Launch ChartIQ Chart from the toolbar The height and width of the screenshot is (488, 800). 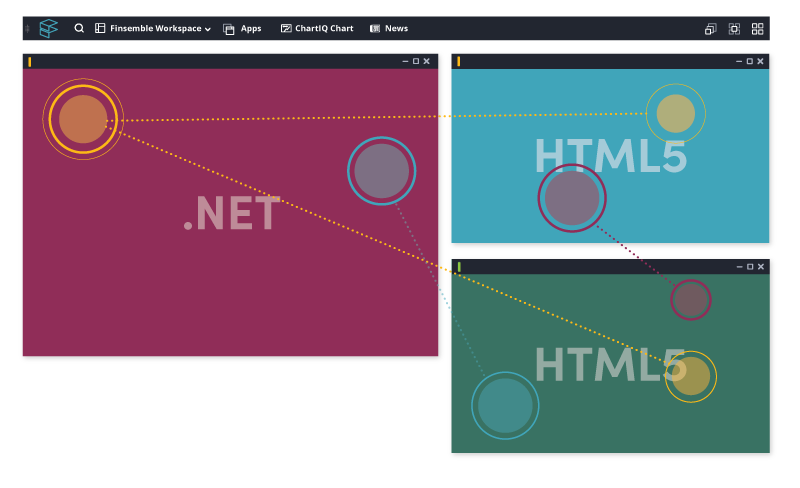pyautogui.click(x=317, y=29)
